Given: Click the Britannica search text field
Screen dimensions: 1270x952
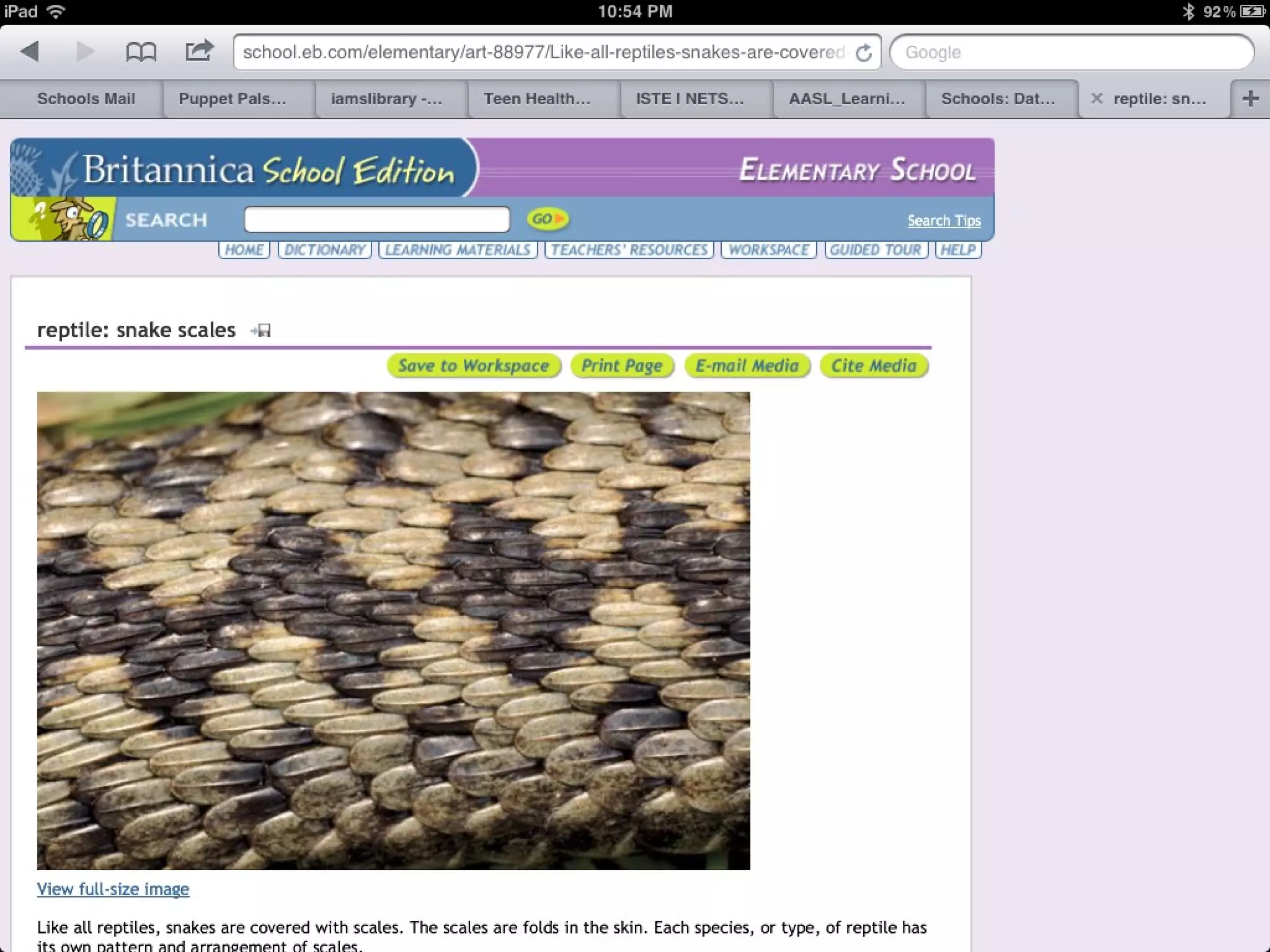Looking at the screenshot, I should (x=377, y=219).
